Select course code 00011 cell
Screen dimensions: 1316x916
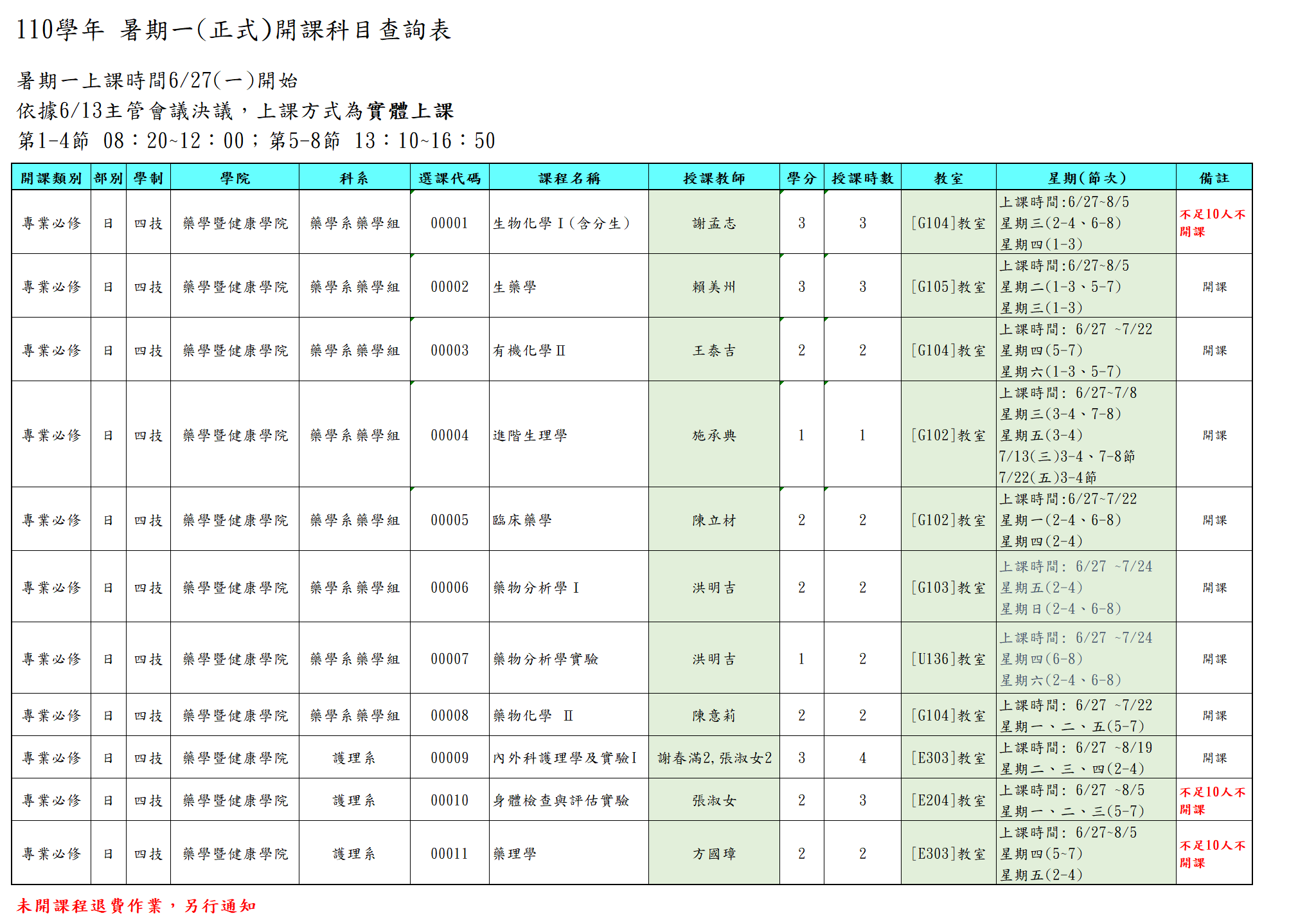point(450,854)
